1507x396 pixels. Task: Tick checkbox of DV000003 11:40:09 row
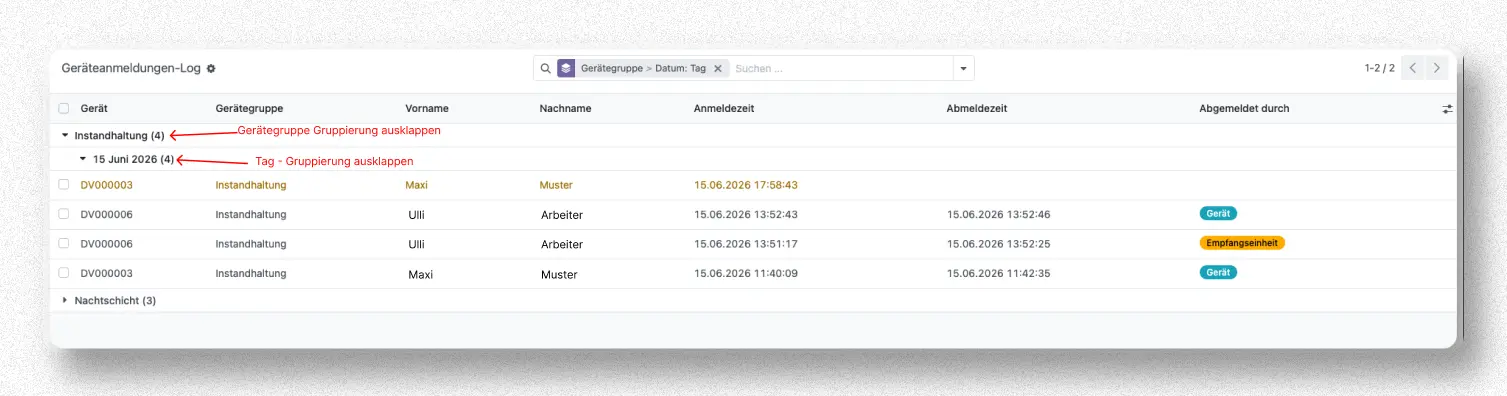coord(64,273)
